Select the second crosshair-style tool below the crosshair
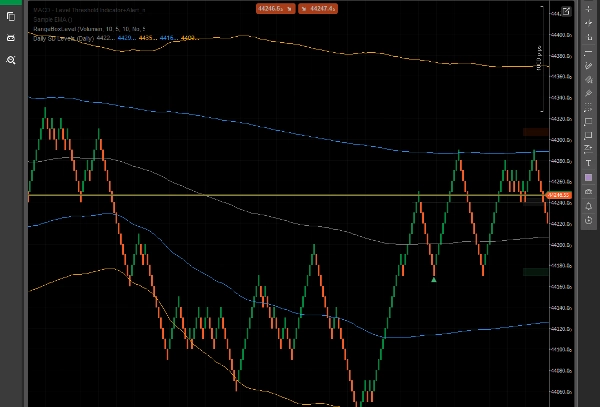 (589, 23)
